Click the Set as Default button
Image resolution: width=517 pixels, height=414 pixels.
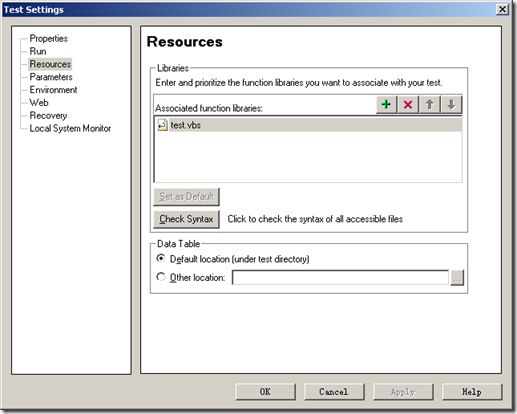186,197
